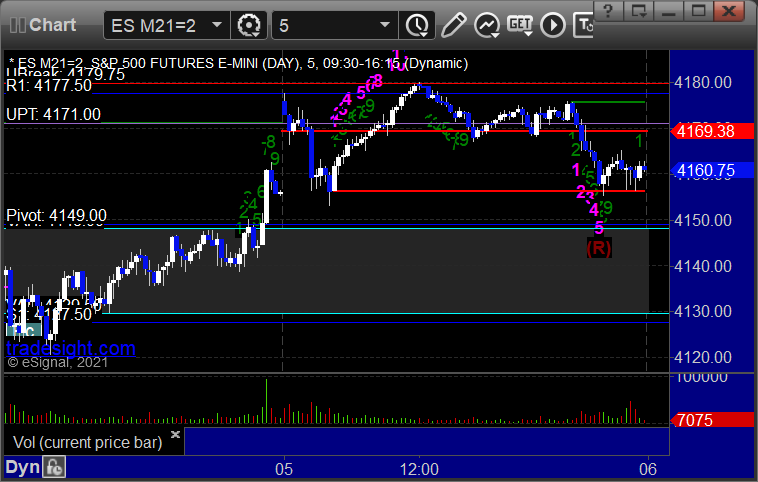Viewport: 758px width, 482px height.
Task: Open the chart type line icon
Action: click(487, 25)
